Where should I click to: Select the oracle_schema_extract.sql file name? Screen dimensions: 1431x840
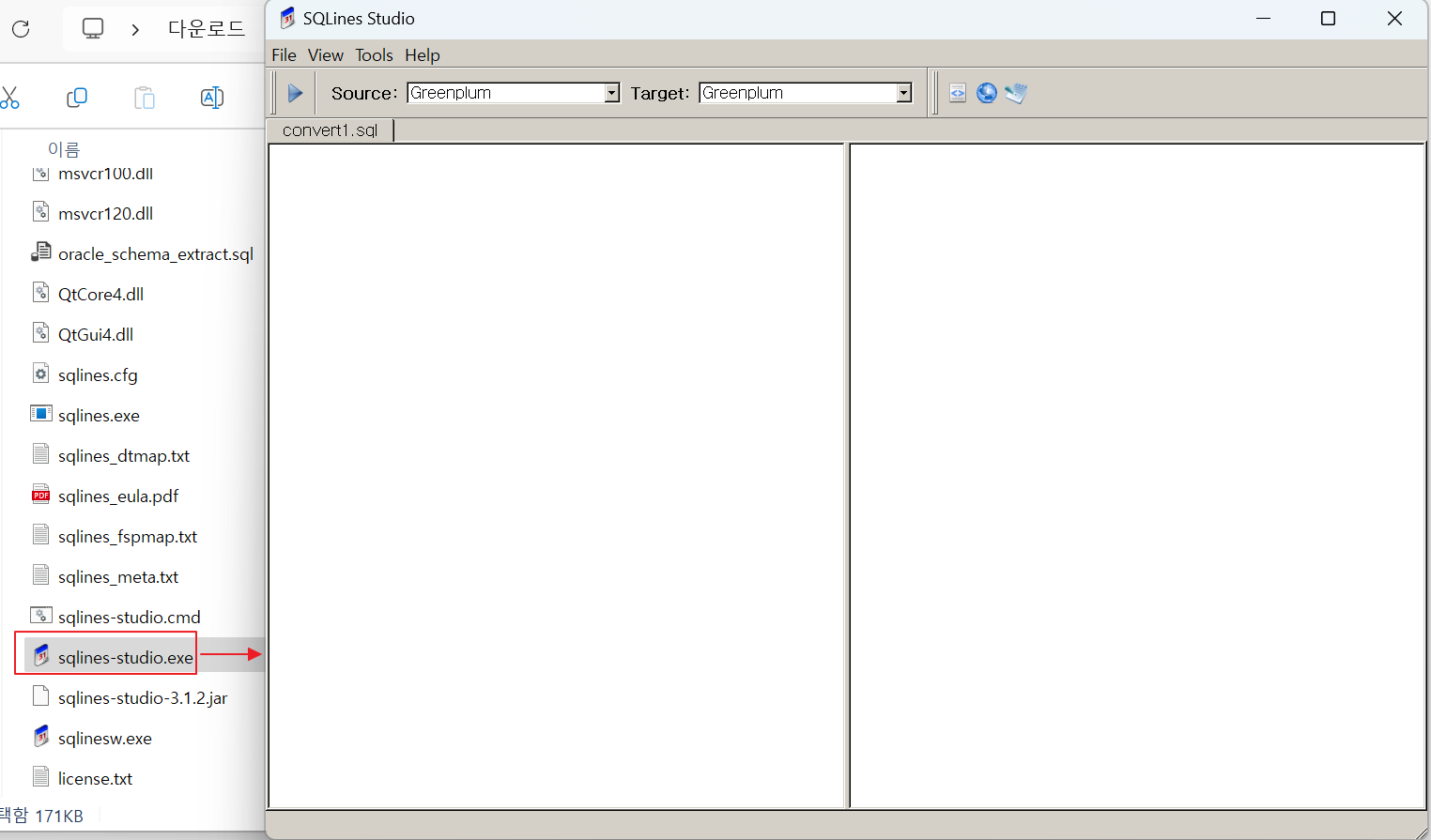(x=156, y=254)
